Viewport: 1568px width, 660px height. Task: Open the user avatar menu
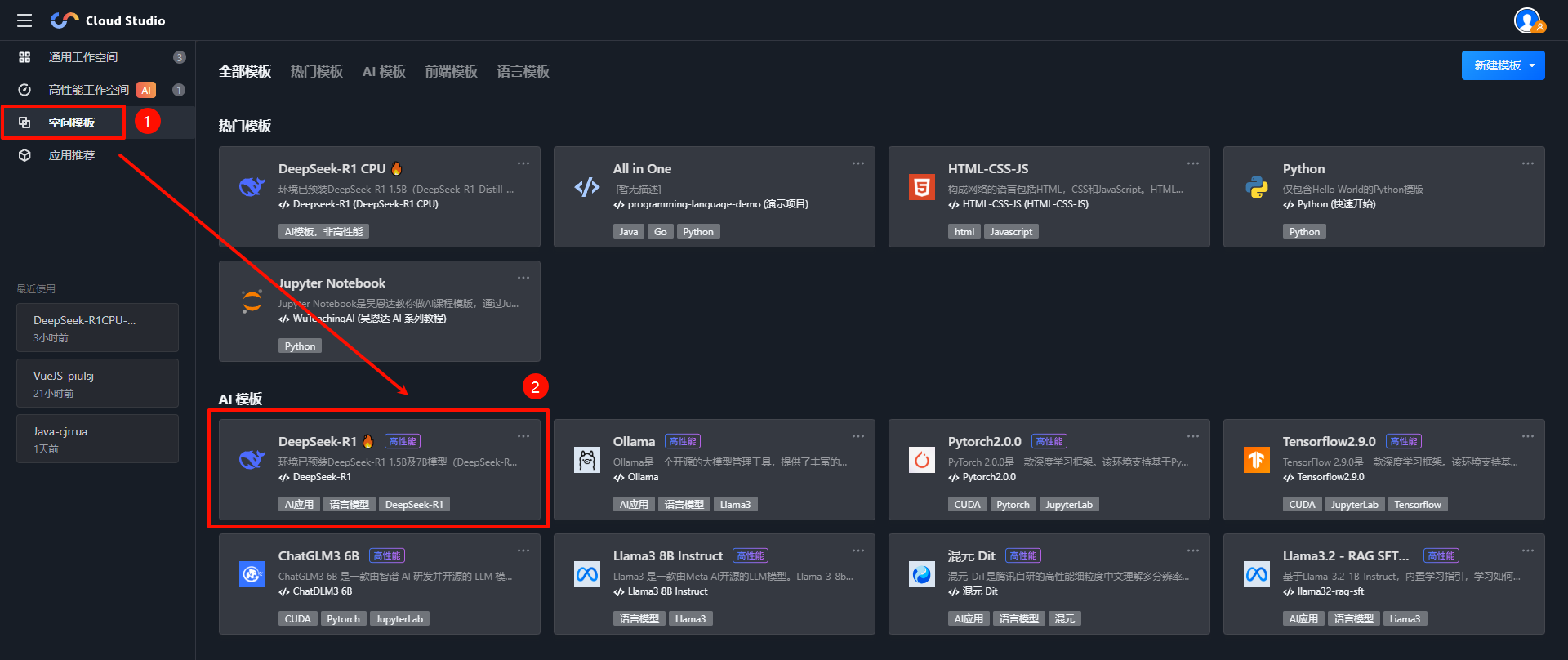click(x=1528, y=20)
